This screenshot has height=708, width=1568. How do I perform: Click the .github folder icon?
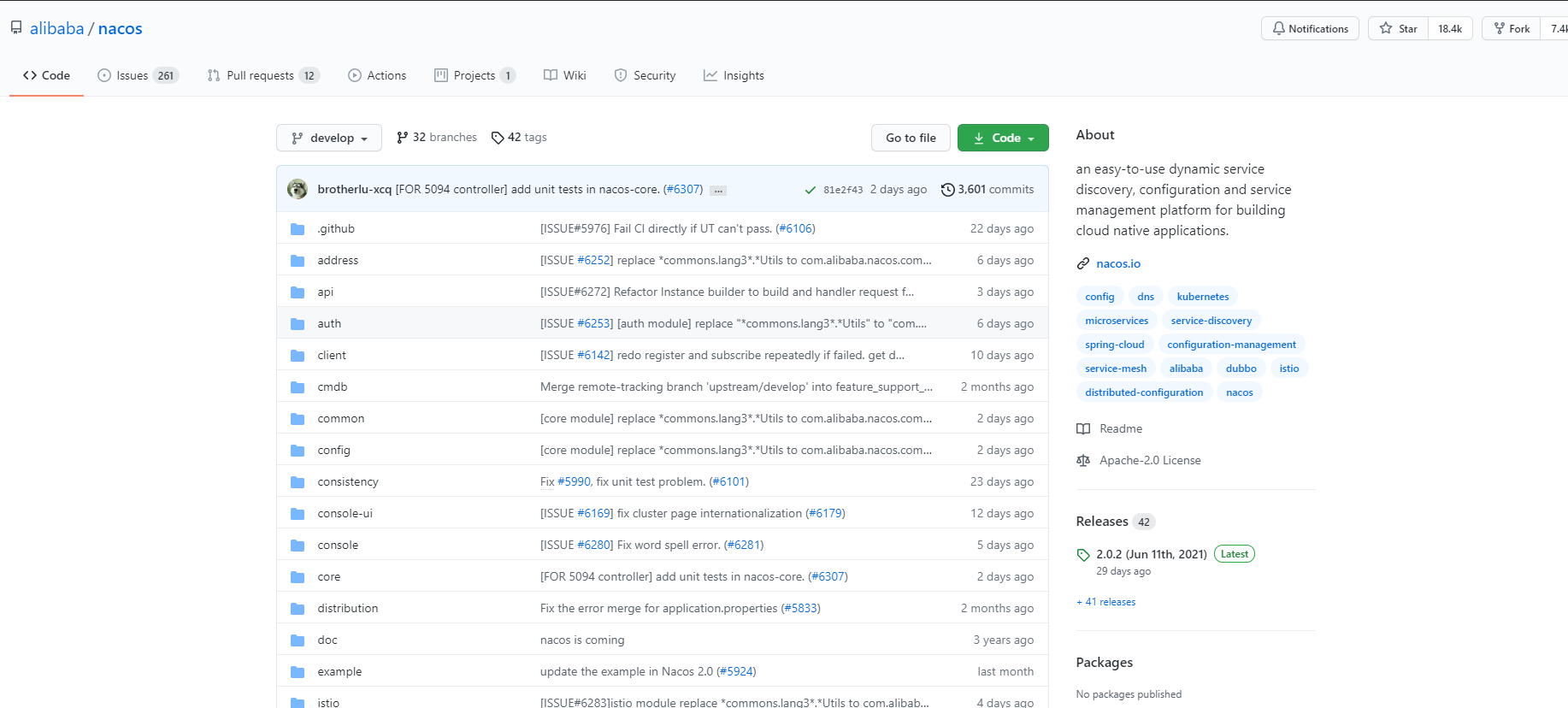click(298, 229)
